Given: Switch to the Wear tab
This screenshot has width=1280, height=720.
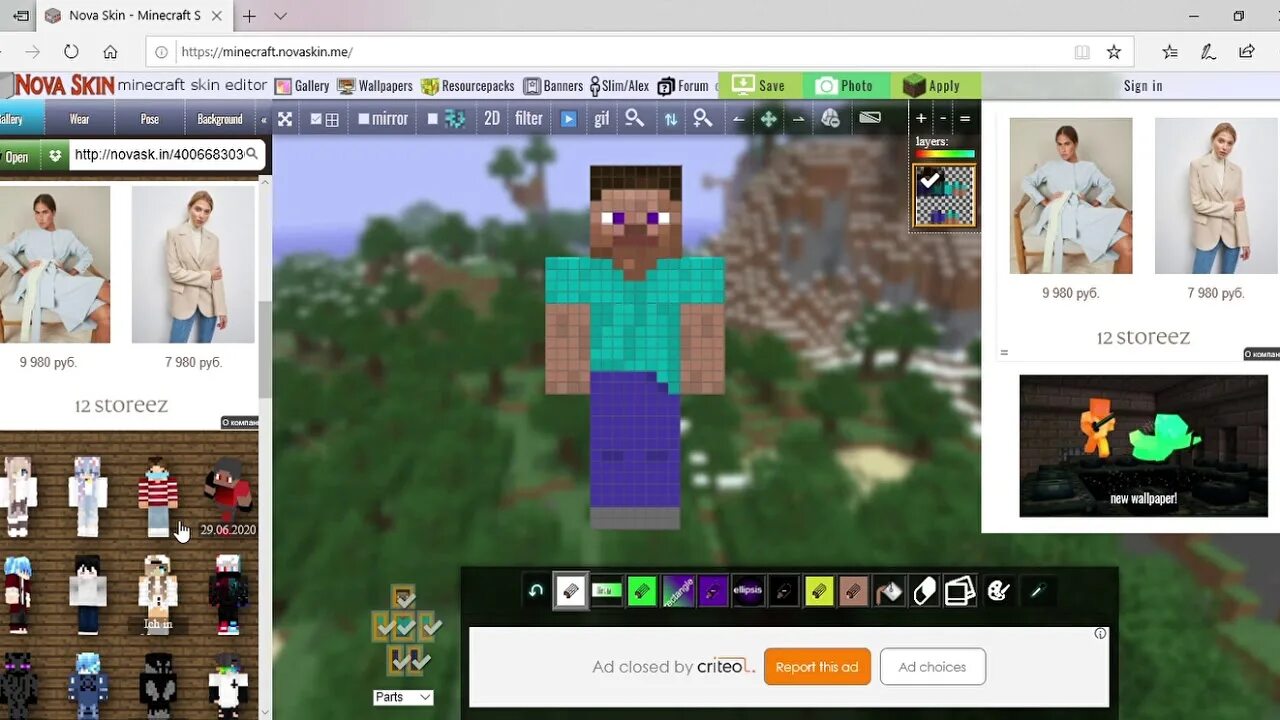Looking at the screenshot, I should click(x=79, y=119).
